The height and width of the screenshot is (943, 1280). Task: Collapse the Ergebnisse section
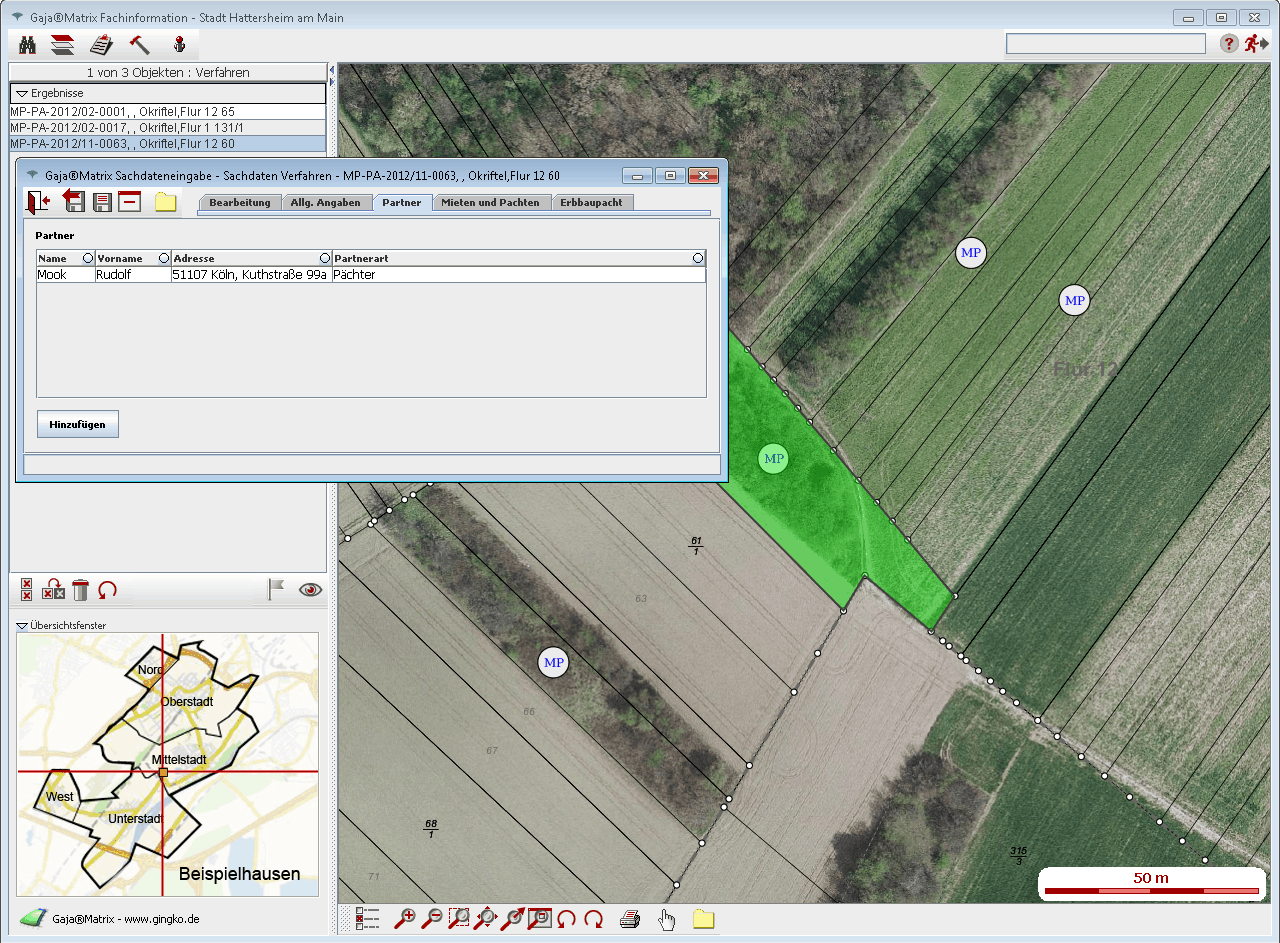click(x=22, y=93)
